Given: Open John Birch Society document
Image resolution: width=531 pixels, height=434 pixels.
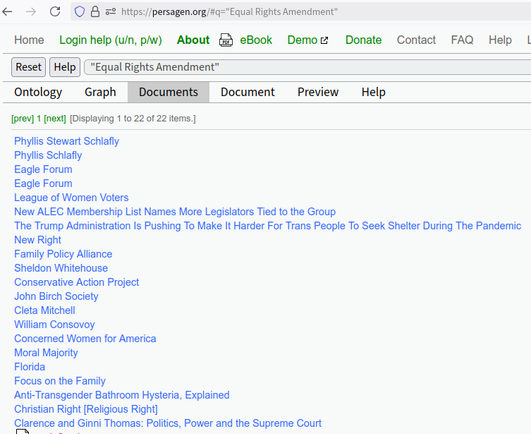Looking at the screenshot, I should 56,296.
